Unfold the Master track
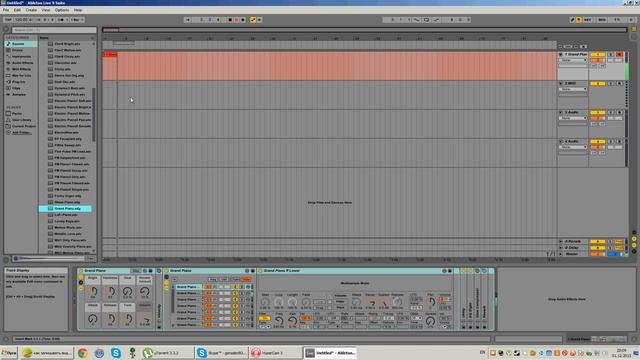 [561, 254]
